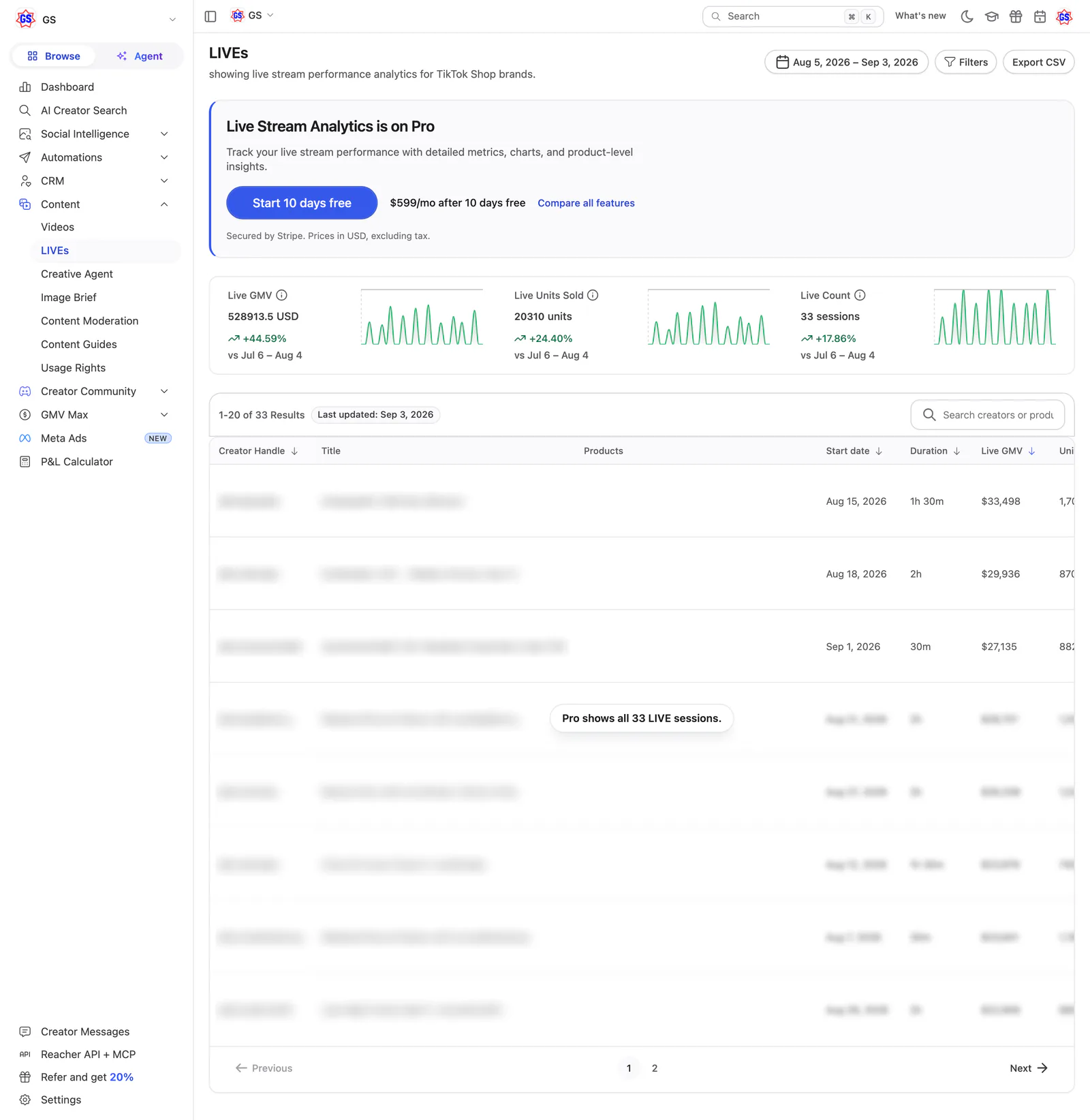The width and height of the screenshot is (1090, 1120).
Task: Click Start 10 days free button
Action: [302, 203]
